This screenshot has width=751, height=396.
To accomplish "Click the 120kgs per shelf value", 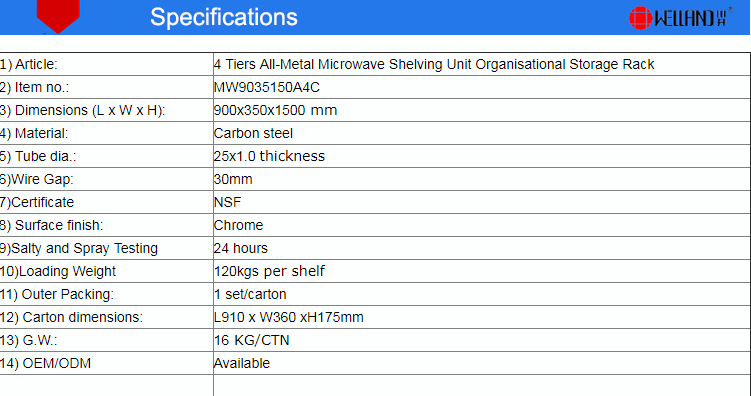I will [x=269, y=271].
